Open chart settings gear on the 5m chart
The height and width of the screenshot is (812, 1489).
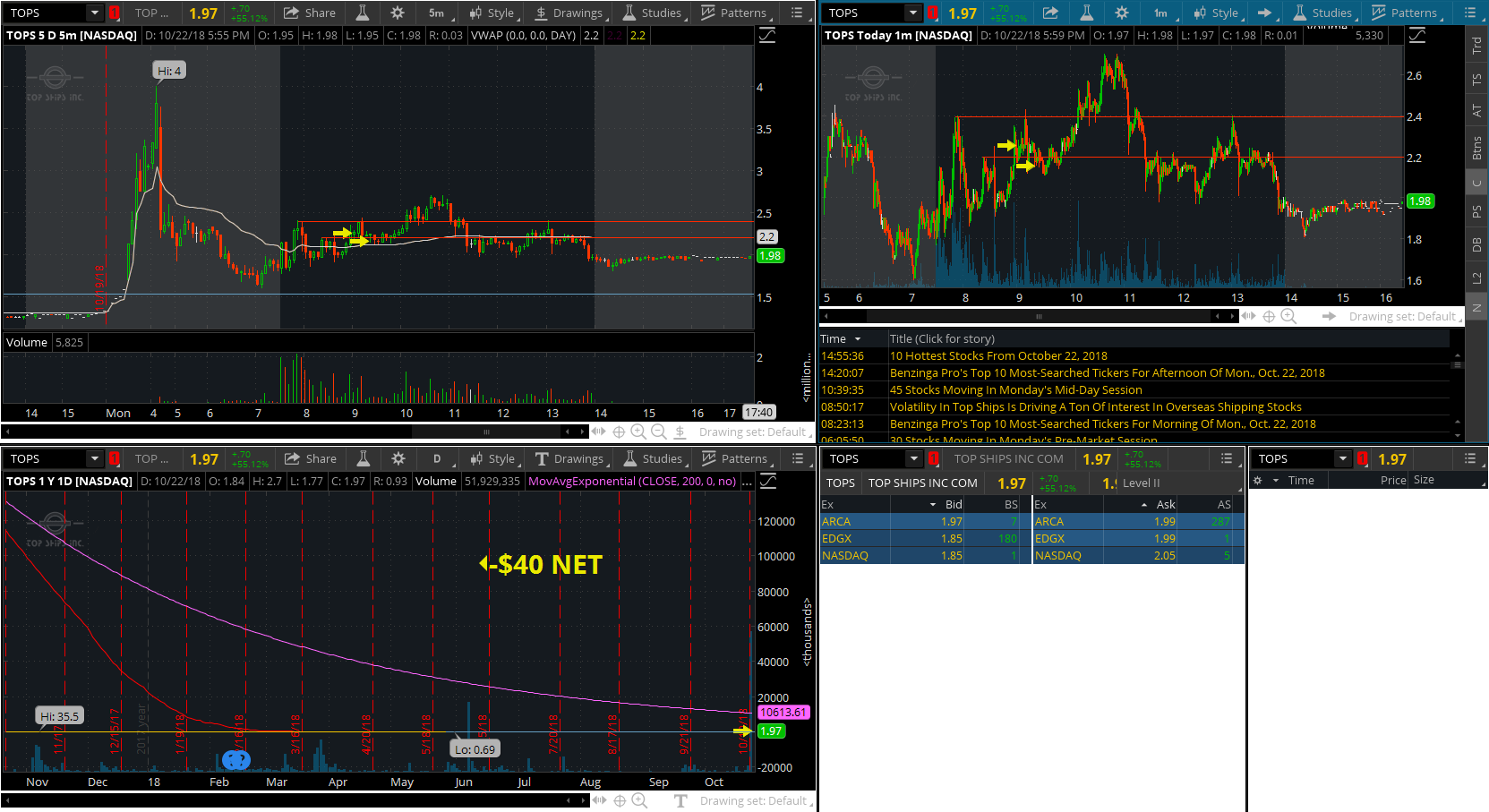click(x=398, y=13)
